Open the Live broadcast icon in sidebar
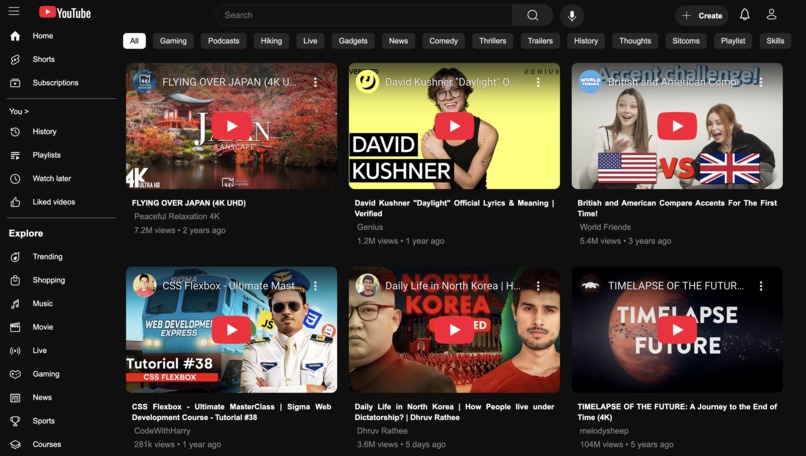Image resolution: width=806 pixels, height=456 pixels. 15,351
